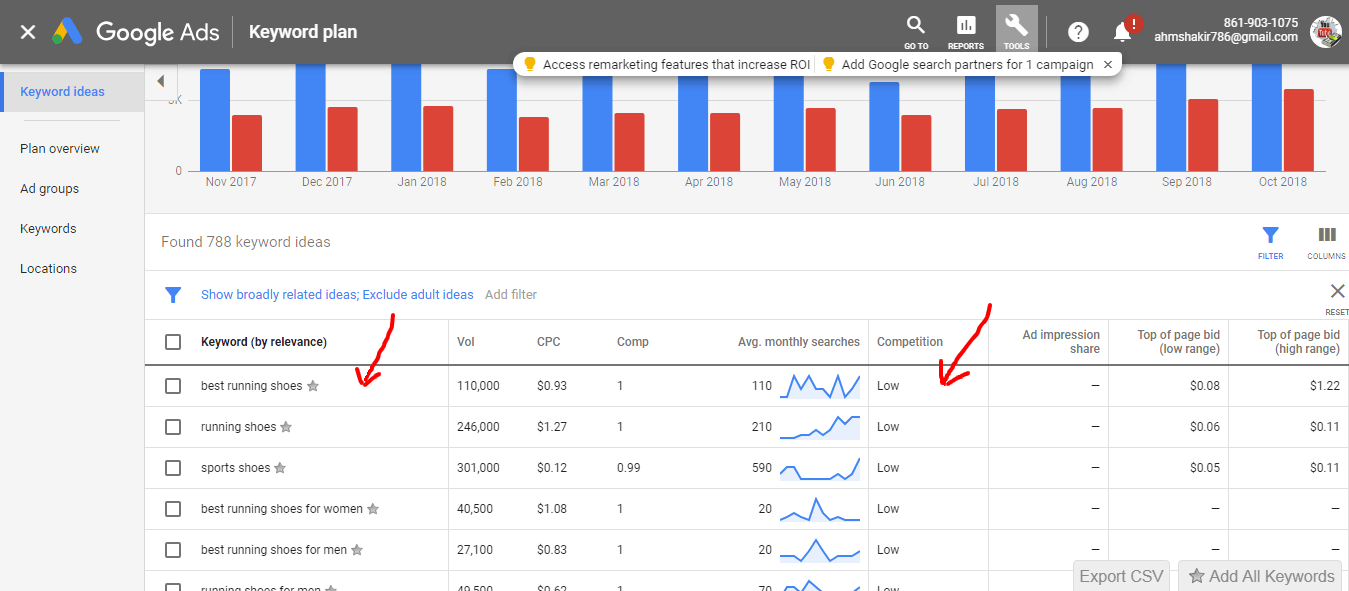Star 'best running shoes for men' keyword
The height and width of the screenshot is (591, 1349).
coord(357,550)
